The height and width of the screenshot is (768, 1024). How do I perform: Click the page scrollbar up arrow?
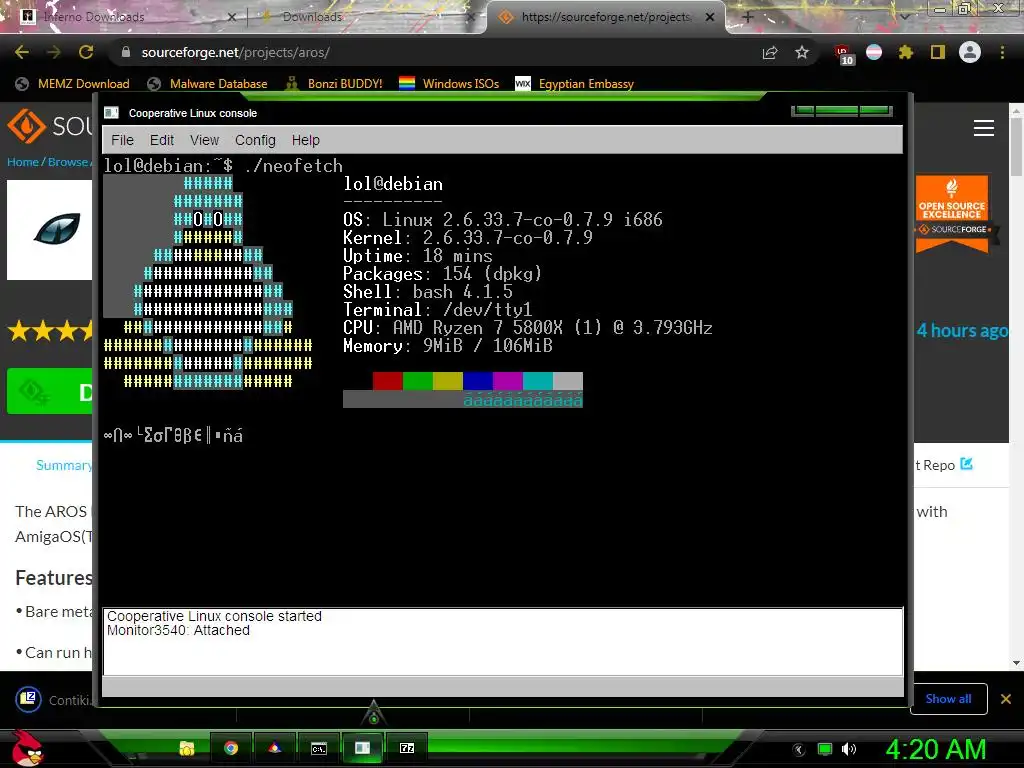(1016, 111)
